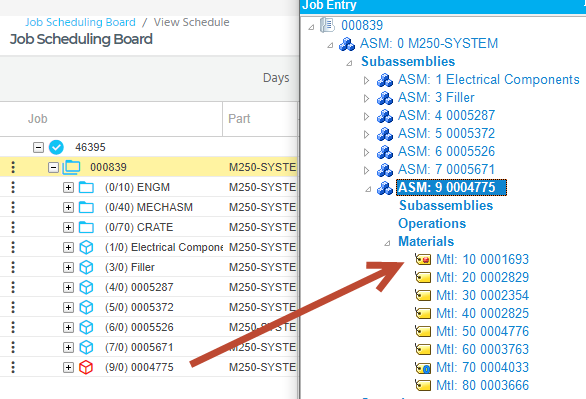
Task: Click the cube icon for (6/0) 0005526
Action: (86, 327)
